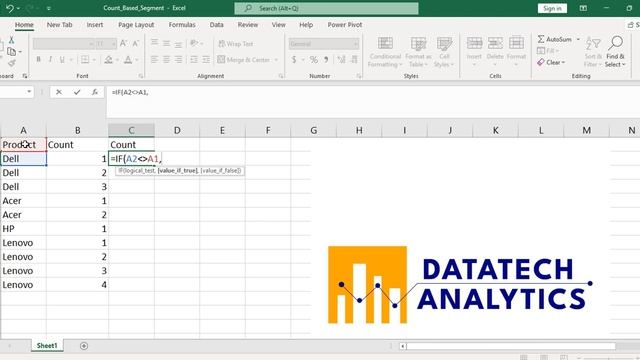Open the Power Pivot tab
The image size is (640, 360).
[x=344, y=25]
